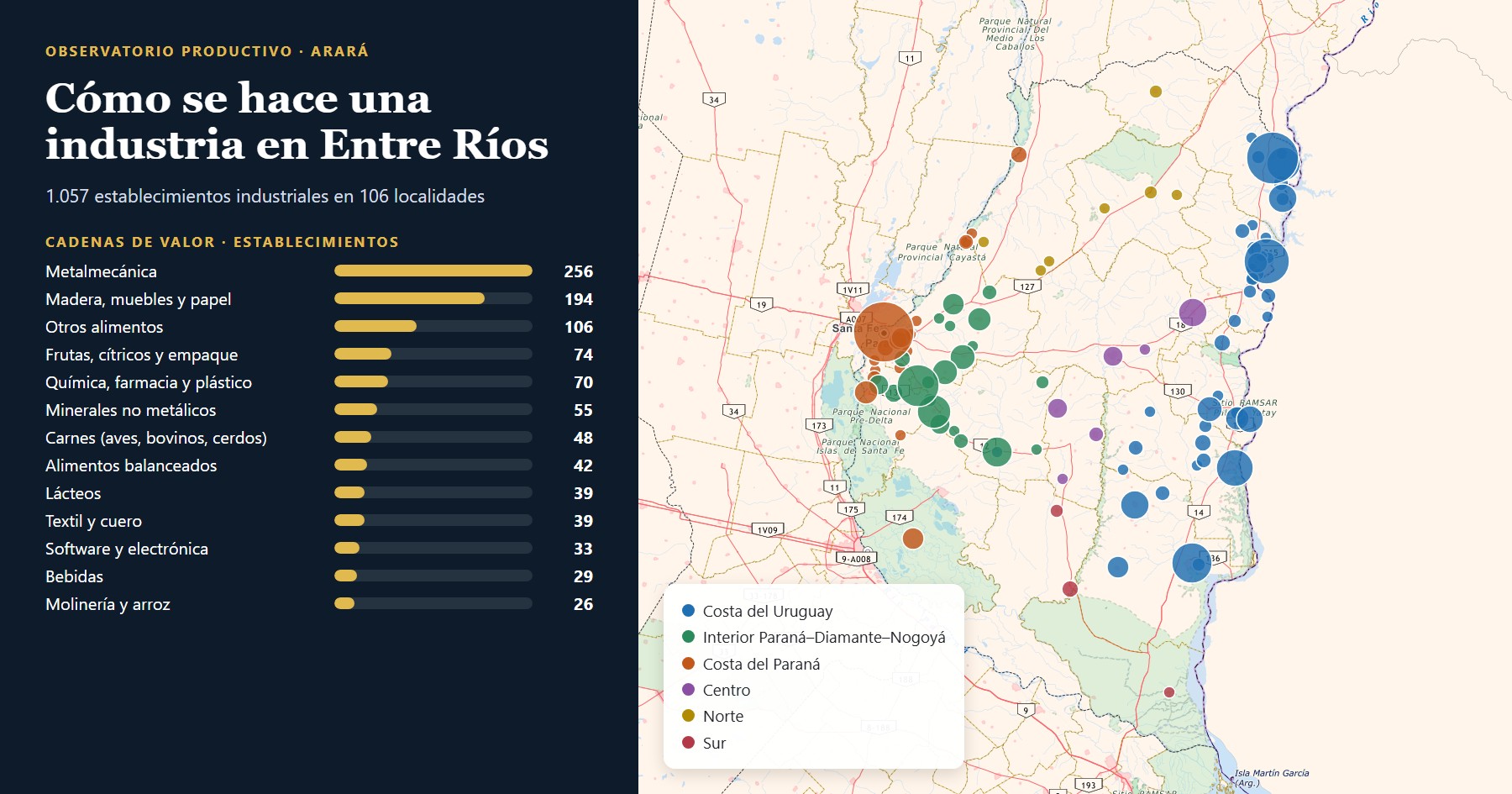This screenshot has width=1512, height=794.
Task: Click the large orange bubble over Santa Fe
Action: click(x=884, y=332)
